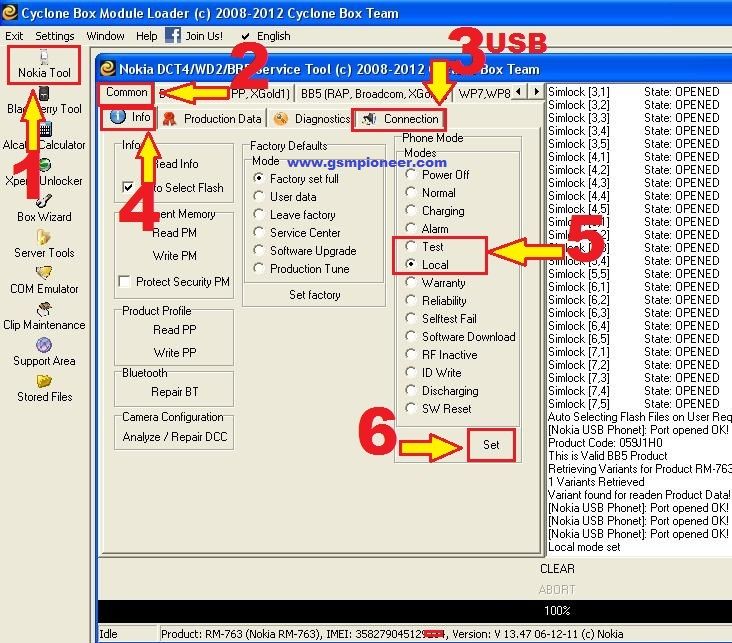Select Software Download phone mode
Image resolution: width=732 pixels, height=643 pixels.
point(410,336)
